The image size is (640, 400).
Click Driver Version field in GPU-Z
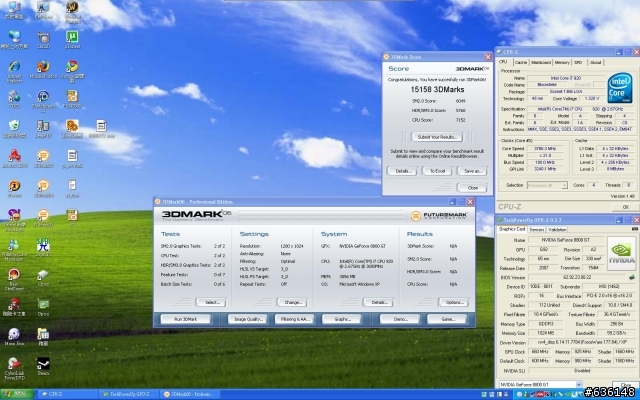[x=583, y=342]
